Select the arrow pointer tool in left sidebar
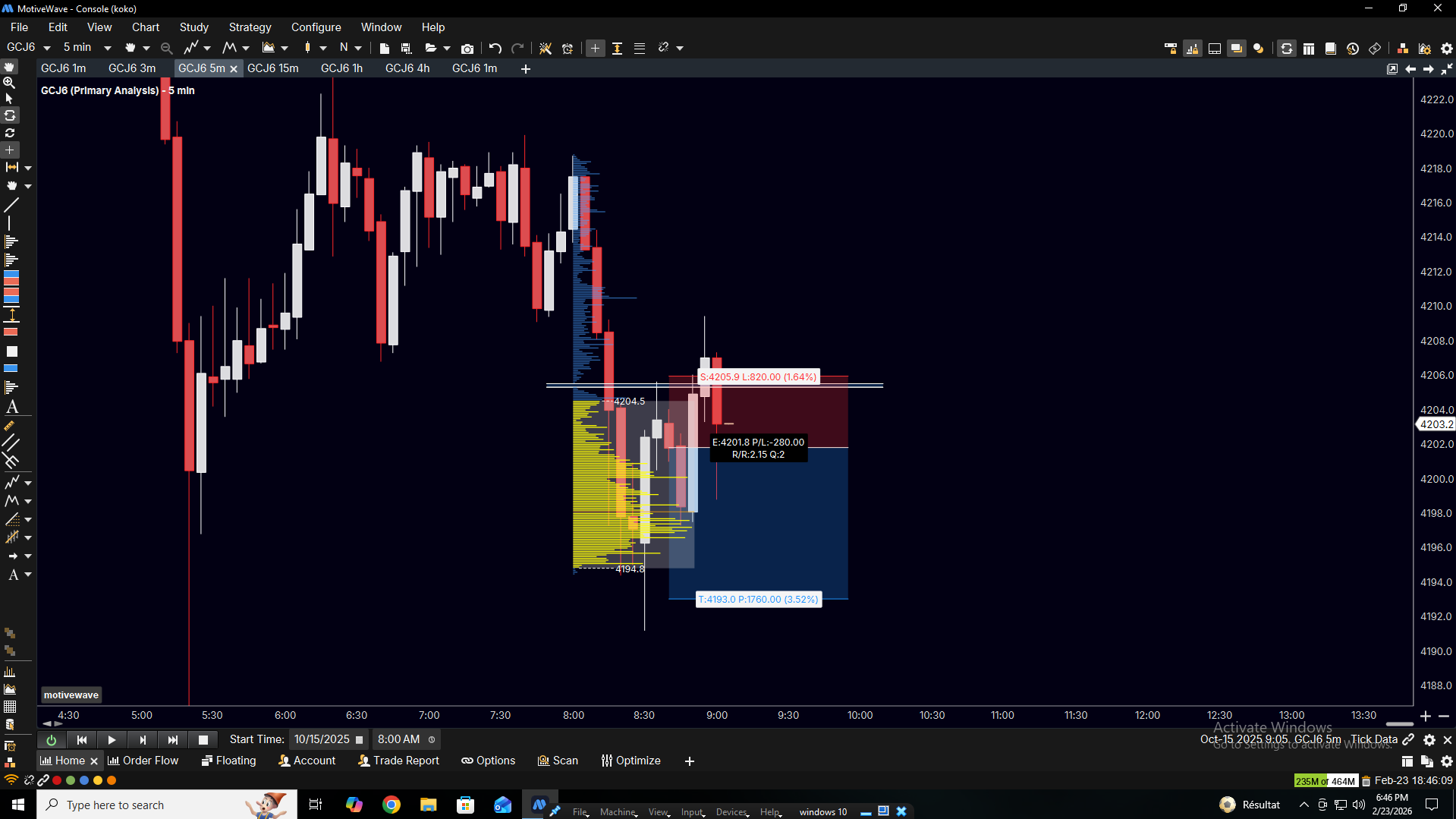The width and height of the screenshot is (1456, 819). (x=10, y=99)
